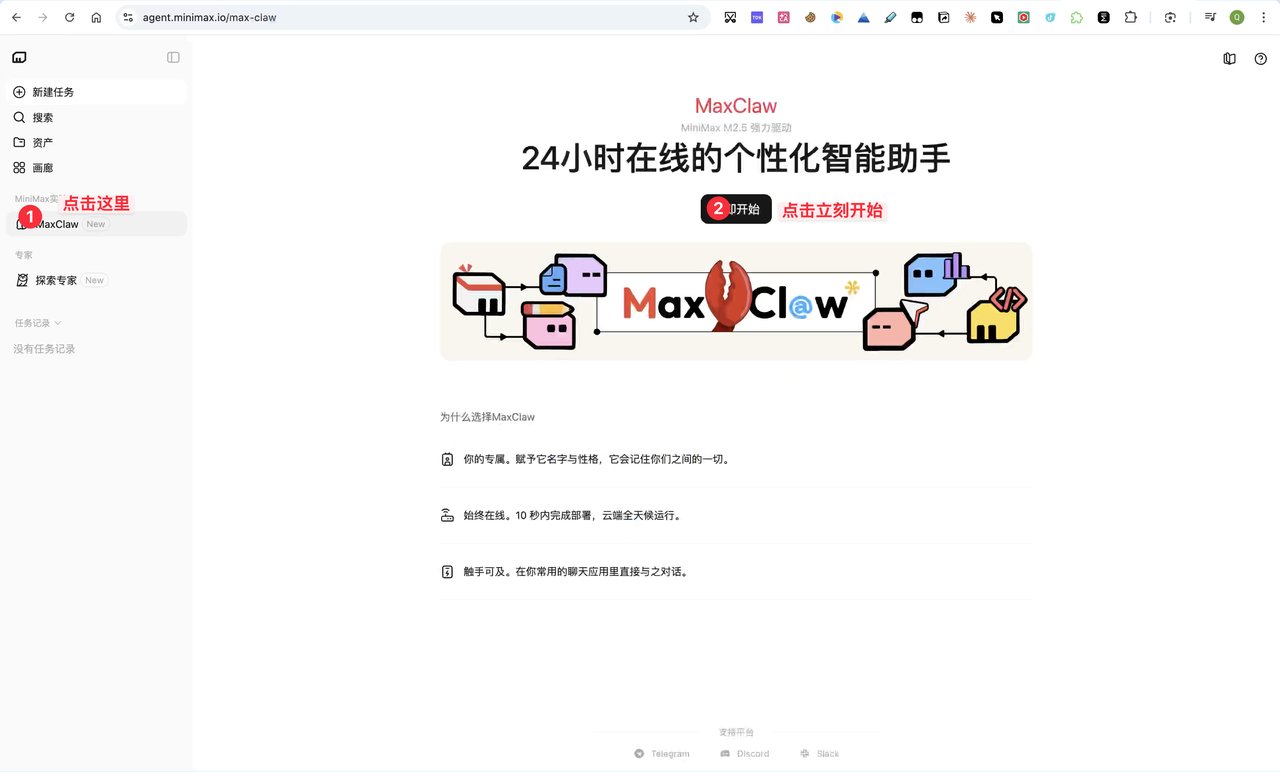The image size is (1280, 772).
Task: Click the blue triangle extension icon
Action: point(864,17)
